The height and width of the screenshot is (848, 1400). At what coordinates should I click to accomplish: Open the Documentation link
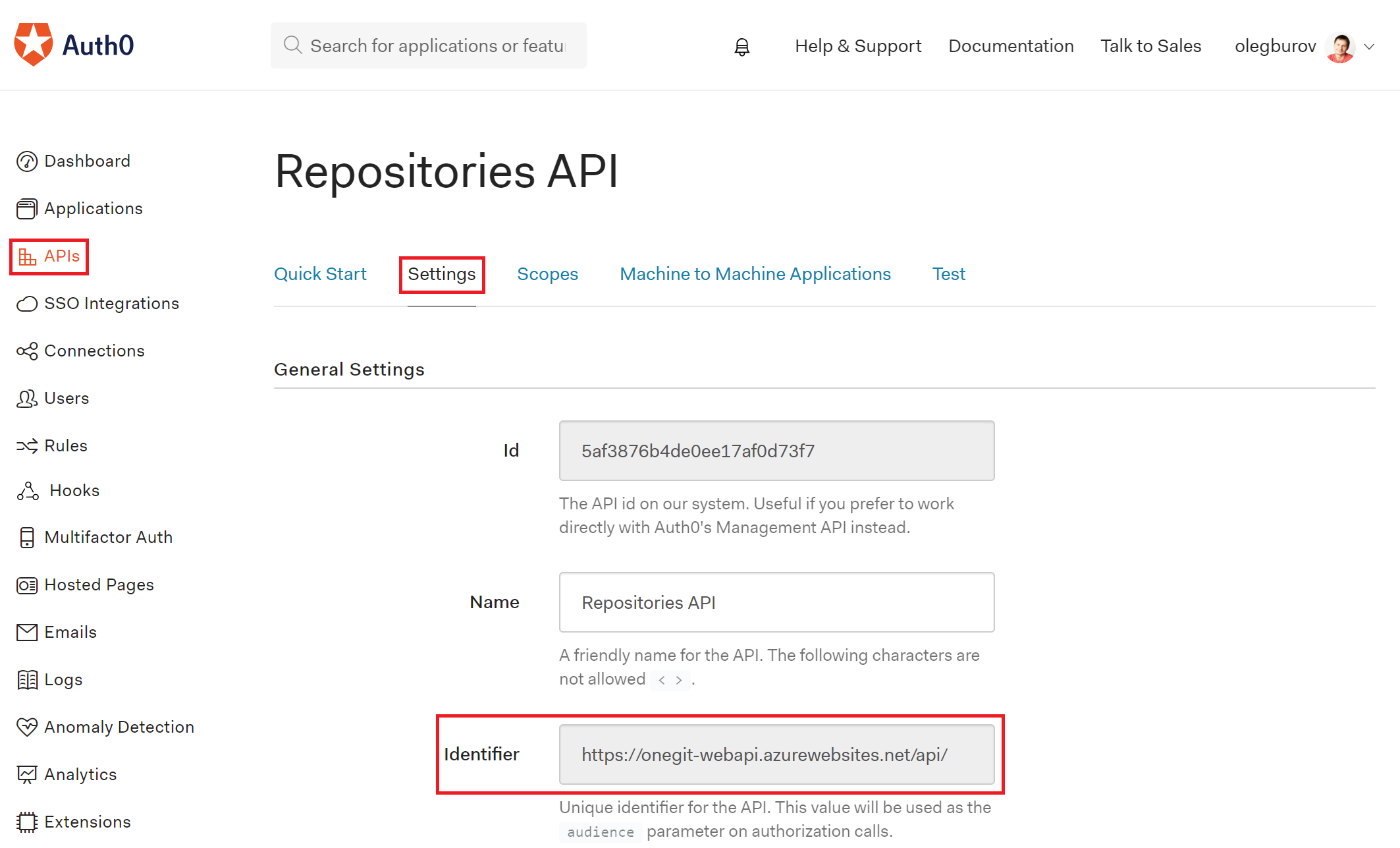pyautogui.click(x=1010, y=46)
